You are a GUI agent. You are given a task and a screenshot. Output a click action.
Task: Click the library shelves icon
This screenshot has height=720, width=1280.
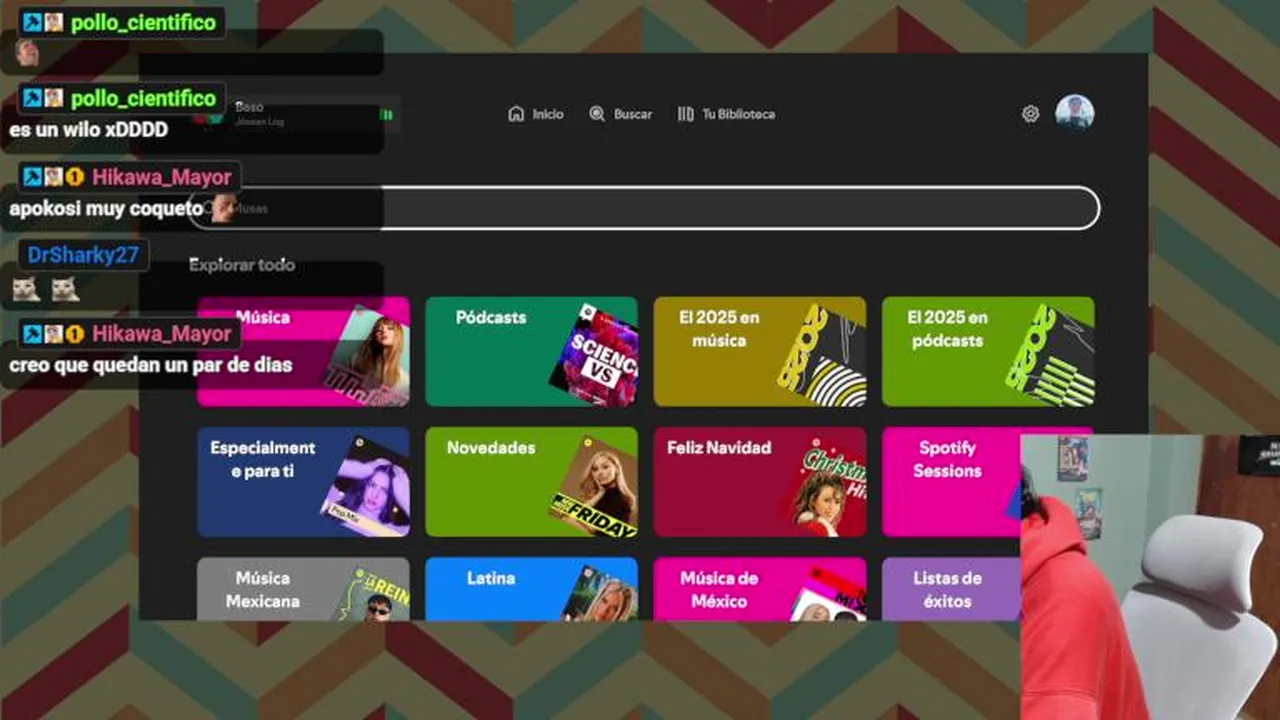[685, 114]
